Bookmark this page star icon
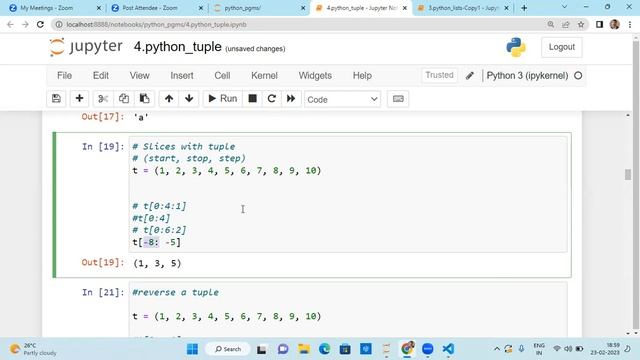The image size is (640, 360). pyautogui.click(x=581, y=24)
